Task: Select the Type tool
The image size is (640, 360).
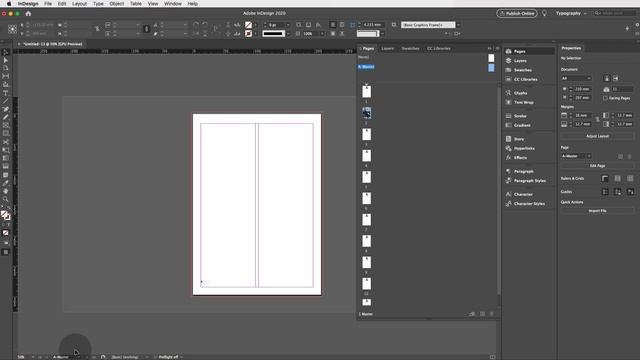Action: pyautogui.click(x=5, y=93)
